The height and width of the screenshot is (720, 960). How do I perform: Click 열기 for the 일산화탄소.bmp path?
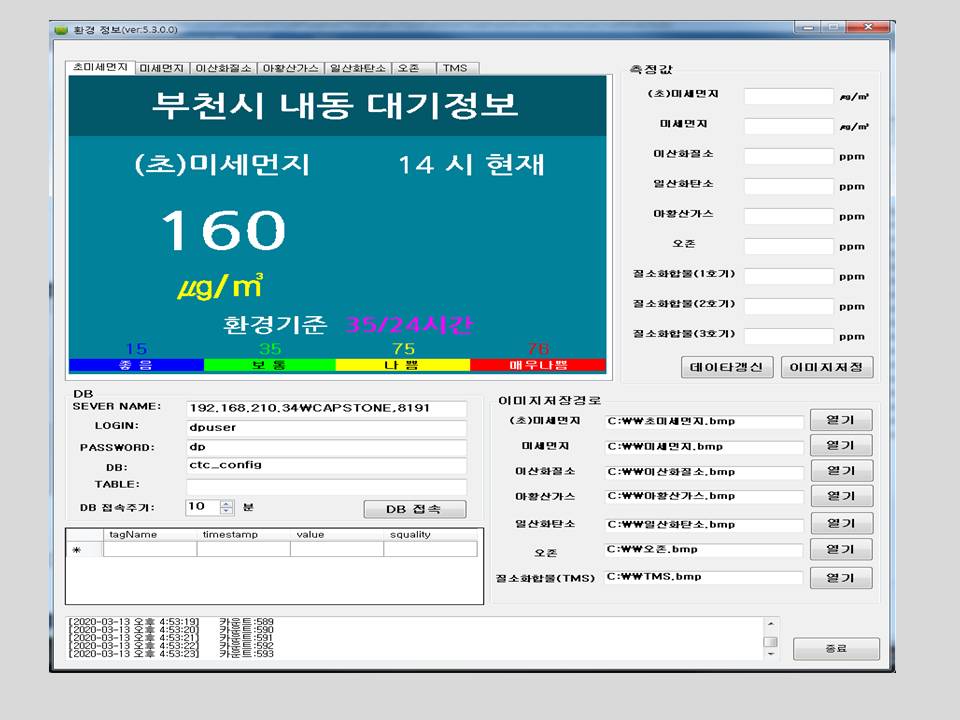pyautogui.click(x=841, y=523)
